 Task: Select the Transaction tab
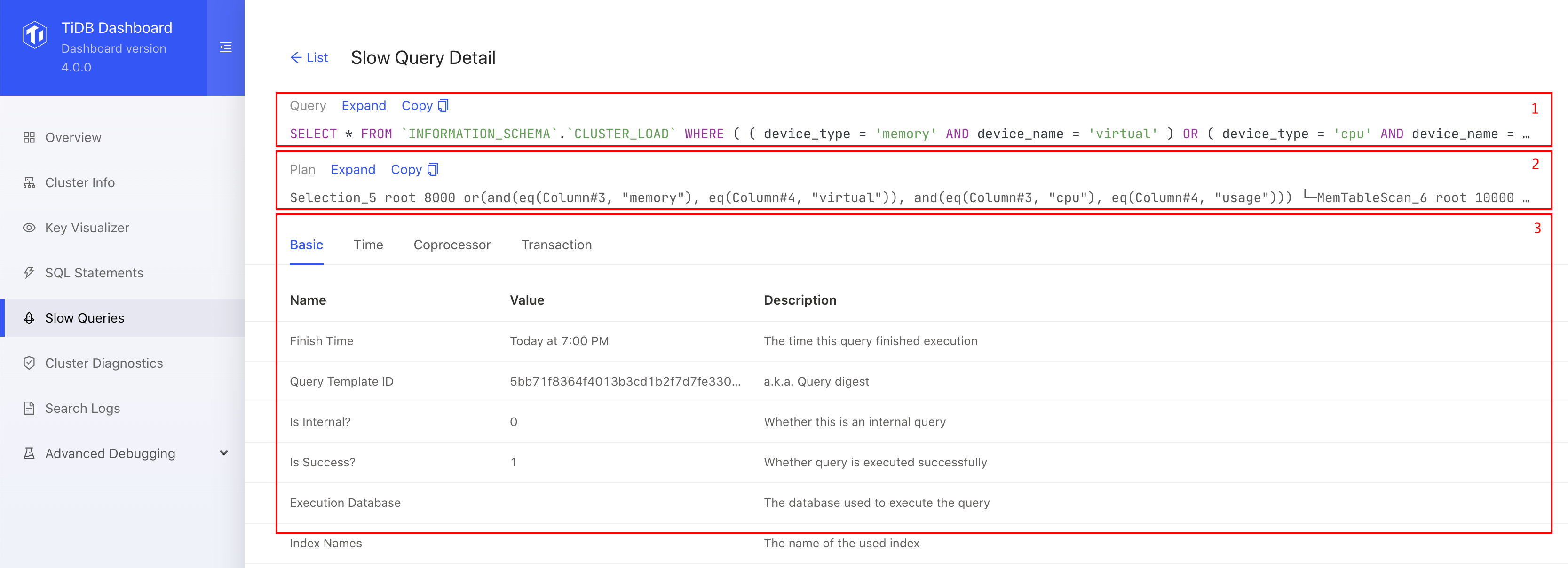click(556, 244)
